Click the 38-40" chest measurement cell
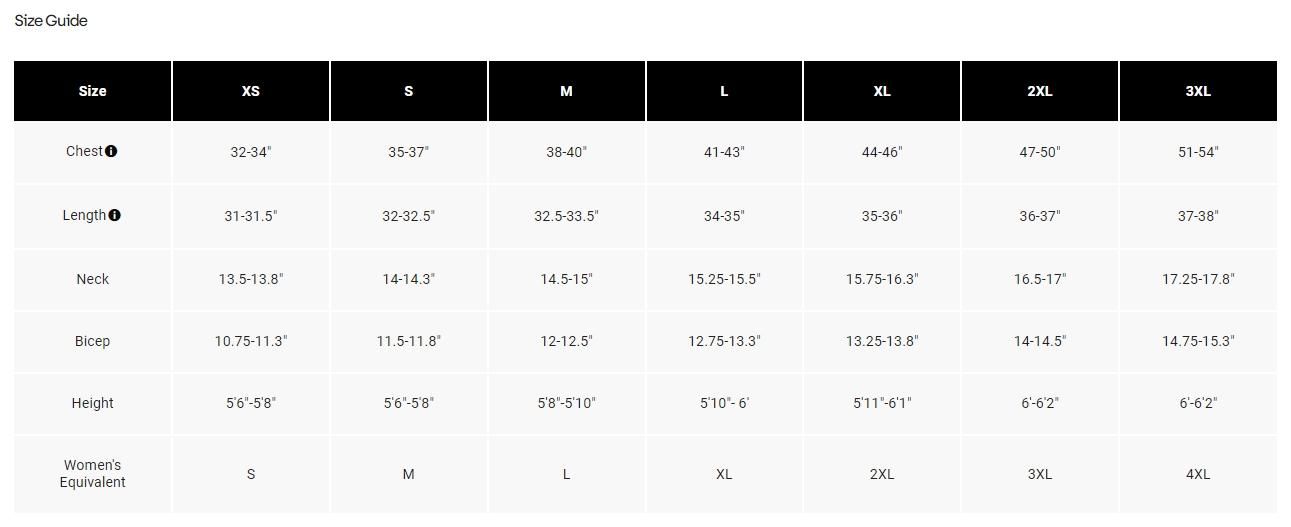 coord(566,152)
